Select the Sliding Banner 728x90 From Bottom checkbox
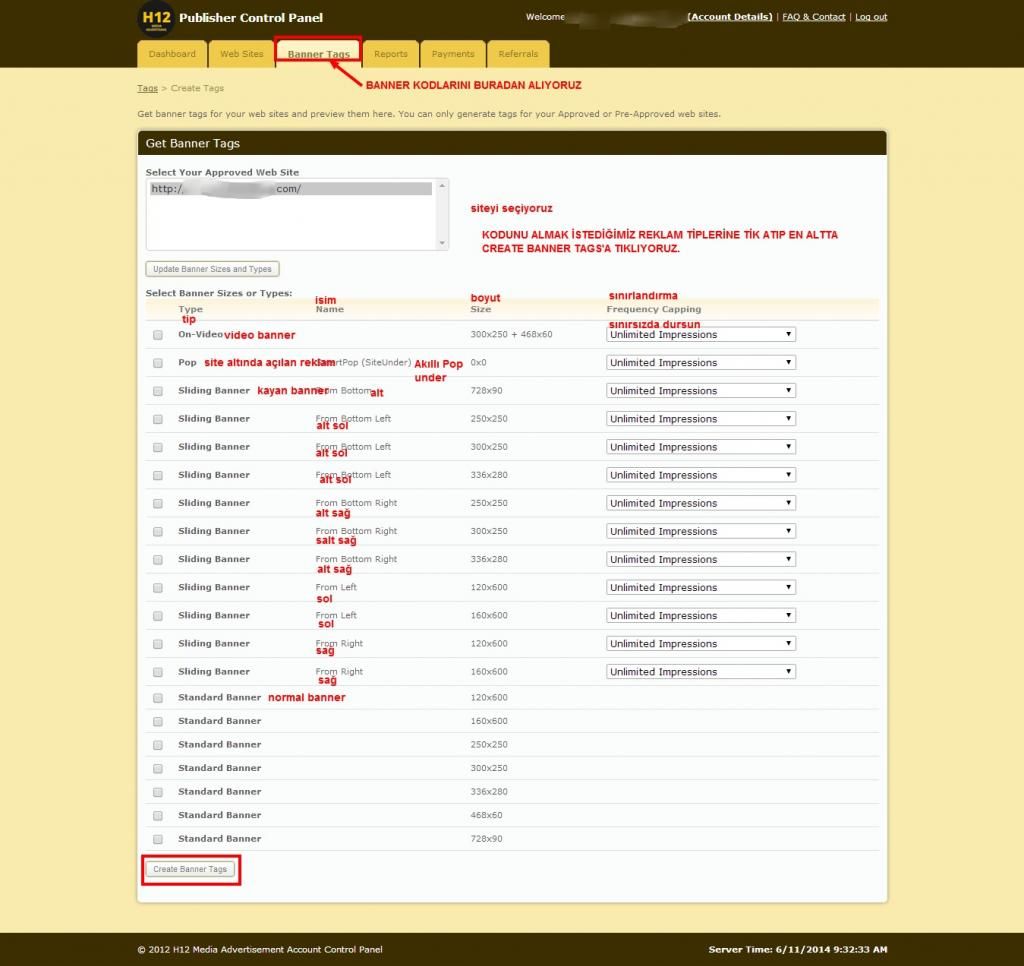 pos(158,391)
